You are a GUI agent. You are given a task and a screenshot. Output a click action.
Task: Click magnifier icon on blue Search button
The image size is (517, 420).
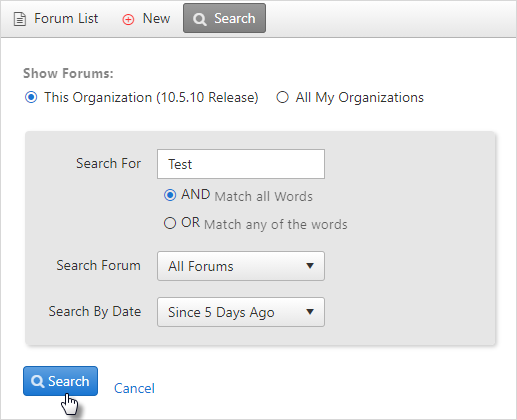tap(37, 381)
